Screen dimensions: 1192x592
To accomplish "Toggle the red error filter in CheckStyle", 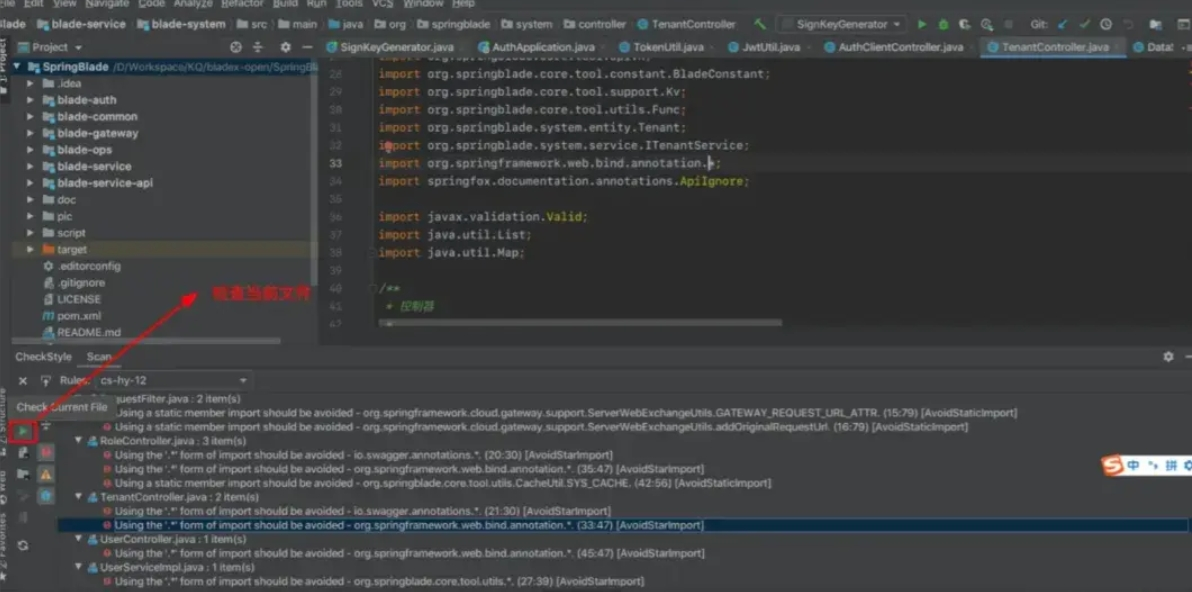I will pyautogui.click(x=46, y=453).
